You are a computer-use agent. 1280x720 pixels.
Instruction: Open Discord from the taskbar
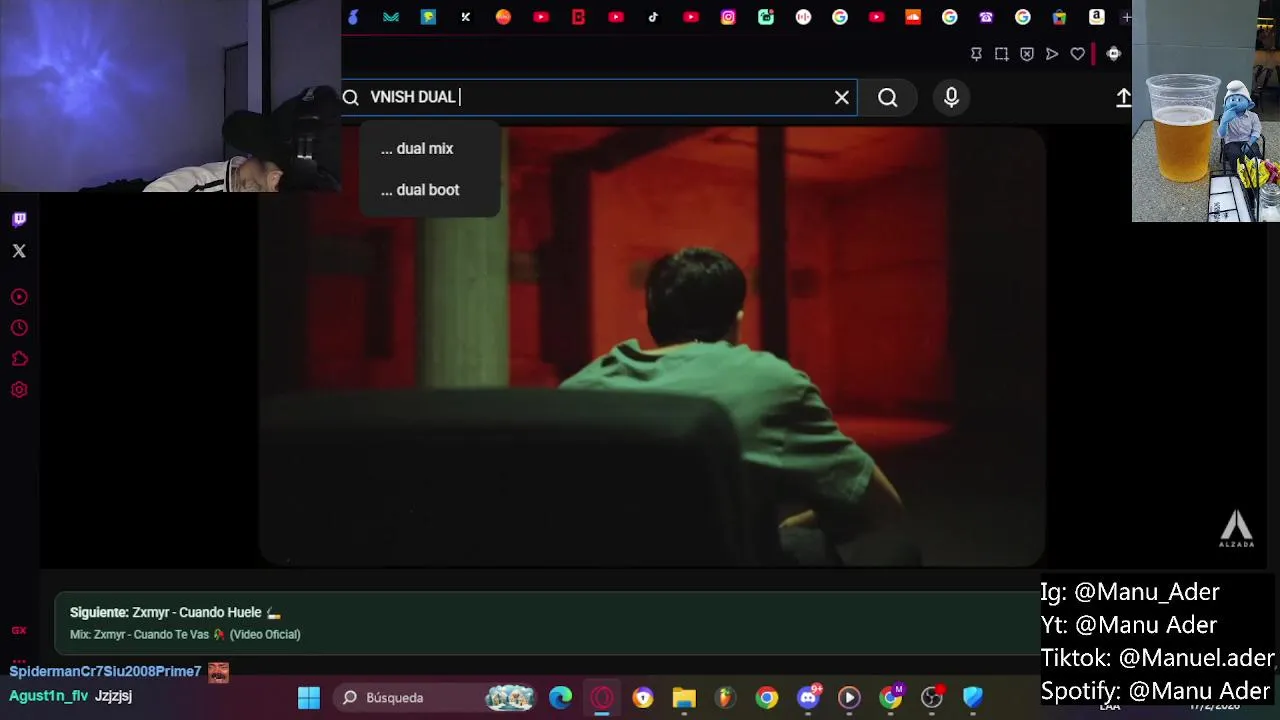[808, 697]
